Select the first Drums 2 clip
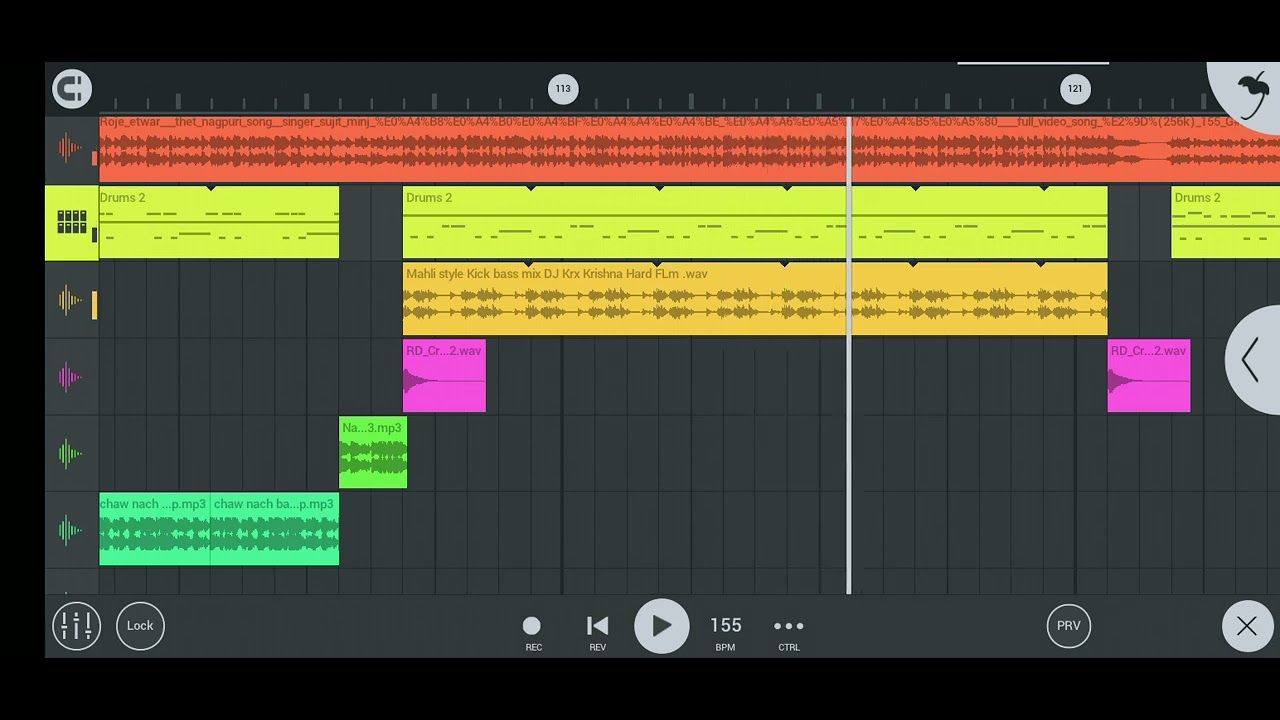 coord(219,223)
